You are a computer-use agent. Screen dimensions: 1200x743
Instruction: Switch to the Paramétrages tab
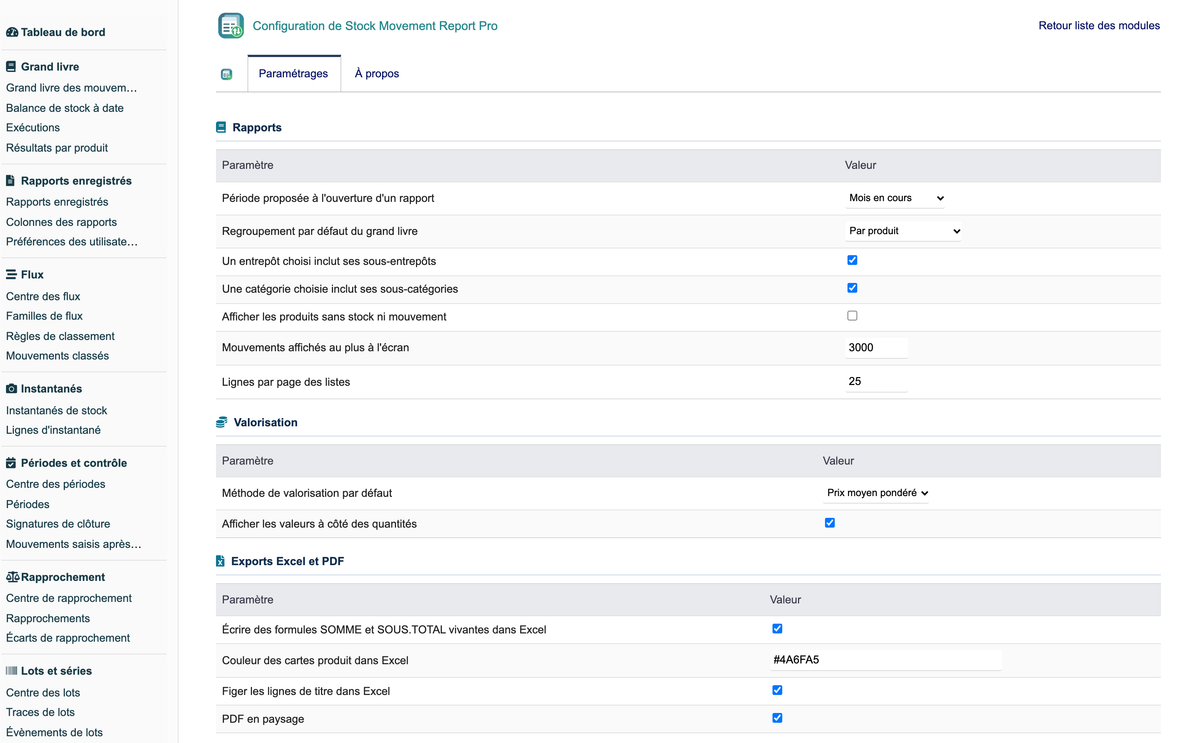click(x=293, y=74)
